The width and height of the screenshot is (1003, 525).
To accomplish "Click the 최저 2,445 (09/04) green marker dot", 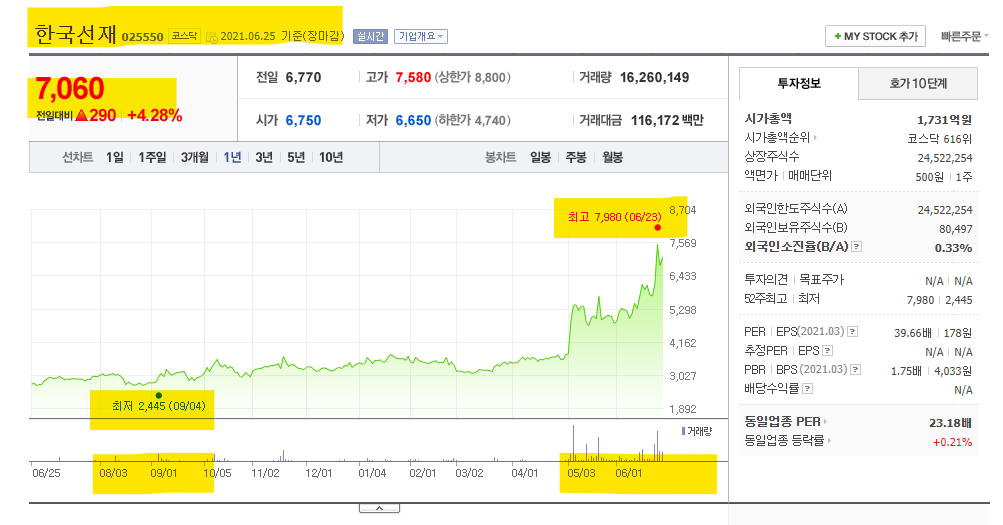I will point(159,395).
